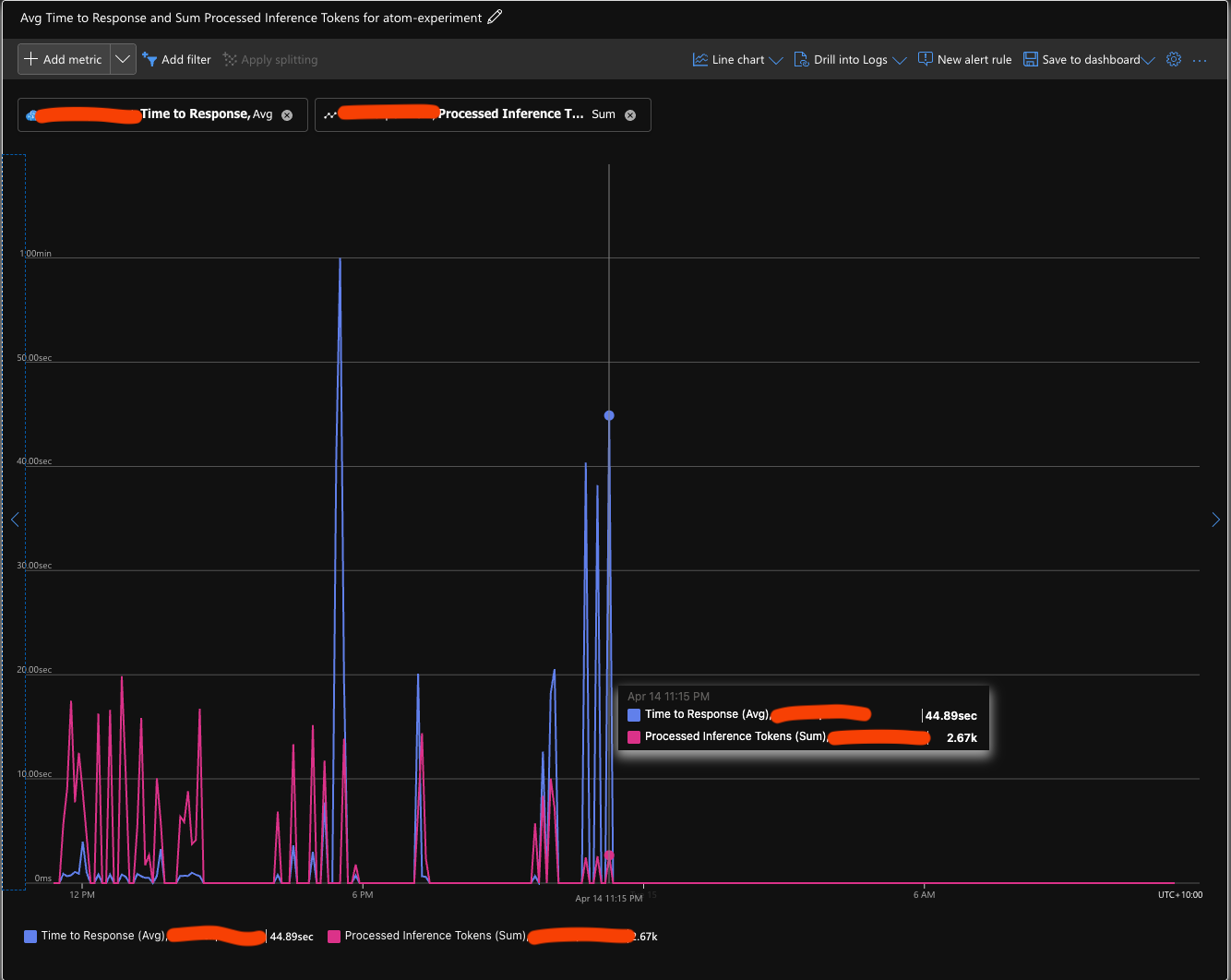Remove the Time to Response metric with its X
Viewport: 1231px width, 980px height.
tap(286, 114)
